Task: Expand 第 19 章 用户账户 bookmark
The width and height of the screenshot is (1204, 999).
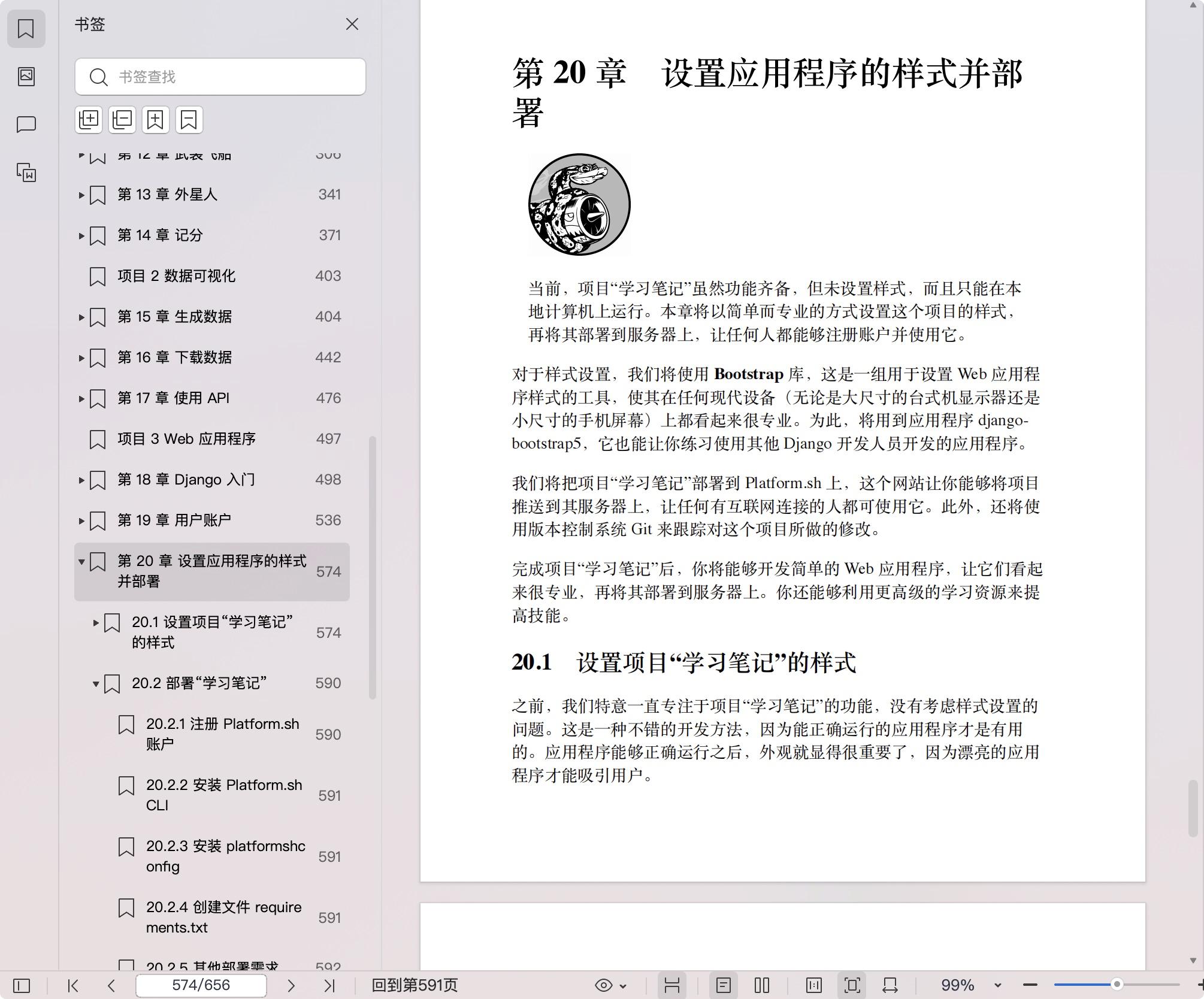Action: (81, 520)
